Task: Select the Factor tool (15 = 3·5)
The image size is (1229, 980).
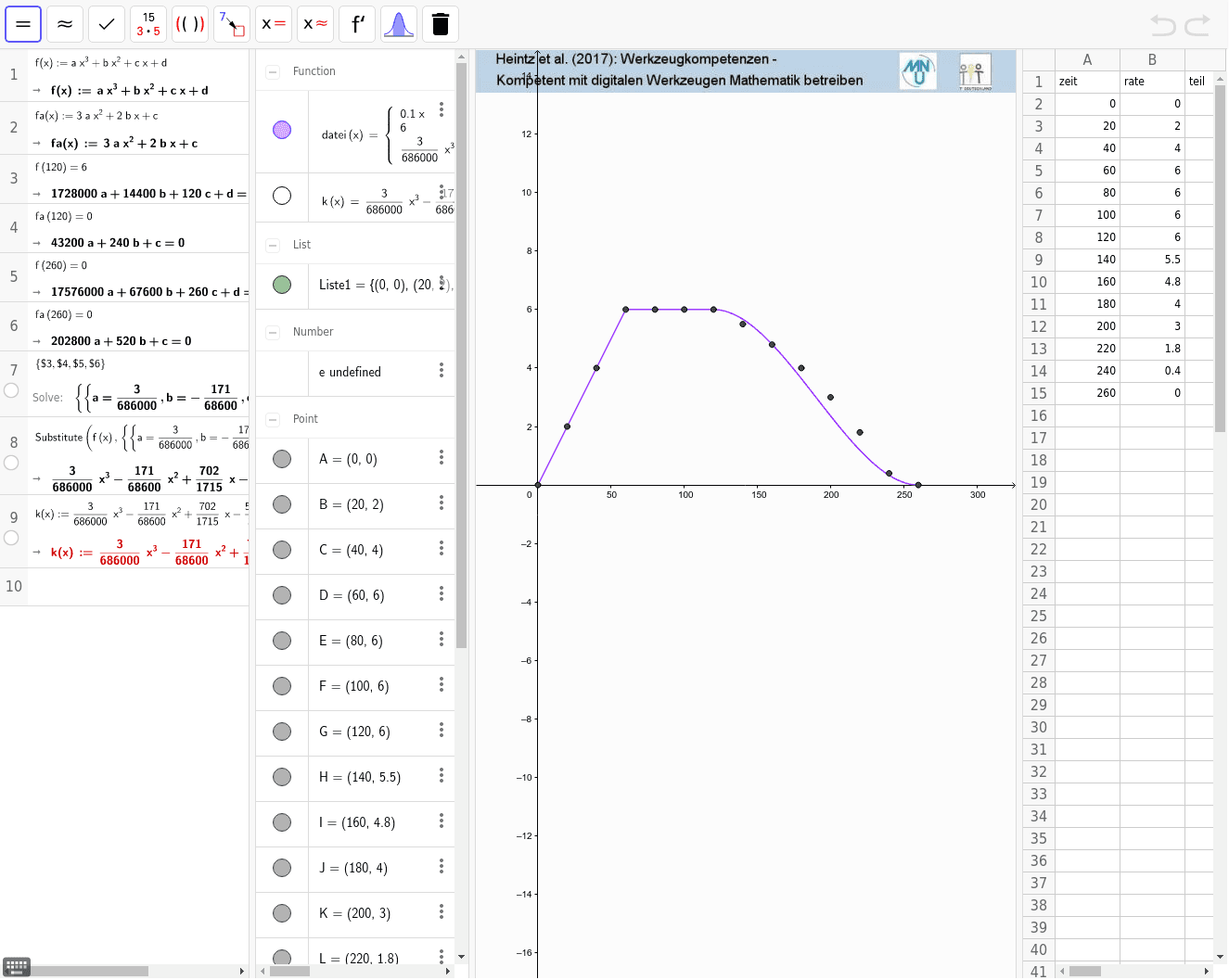Action: (148, 24)
